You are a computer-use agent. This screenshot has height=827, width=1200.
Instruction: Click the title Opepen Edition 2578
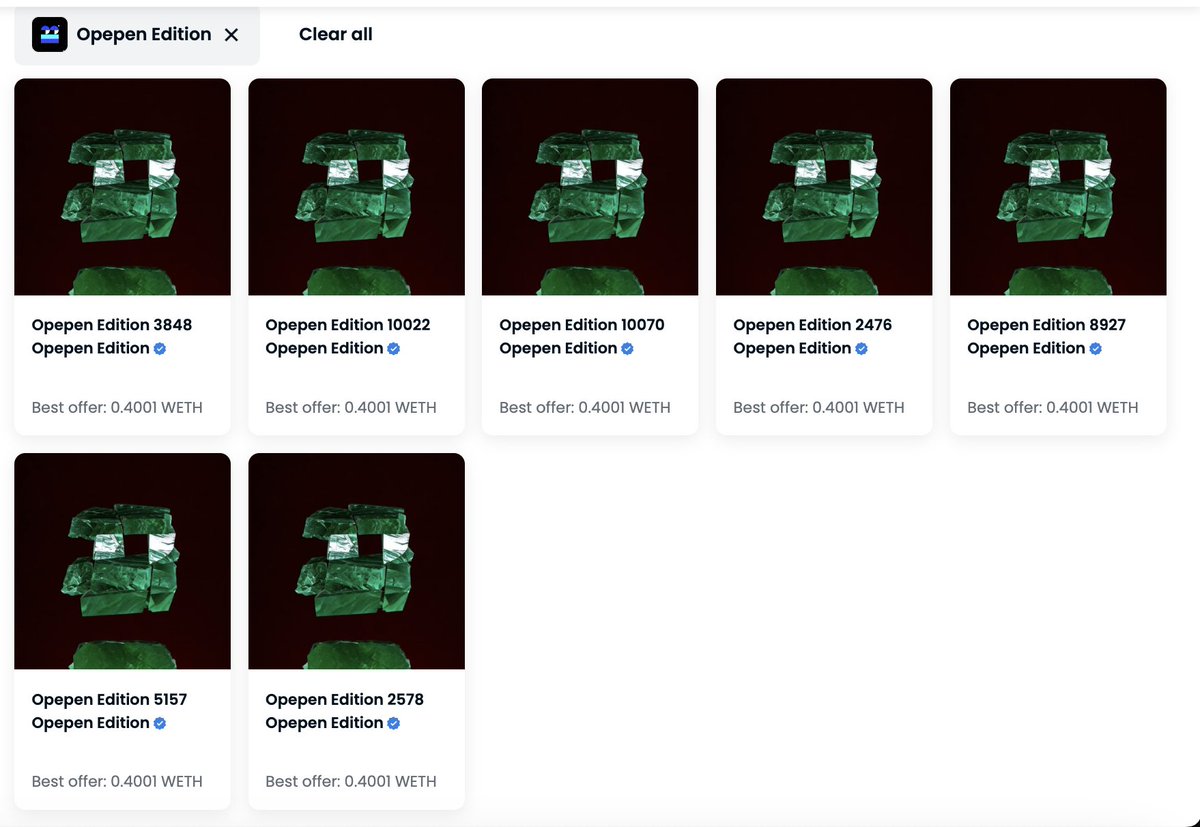pyautogui.click(x=345, y=699)
